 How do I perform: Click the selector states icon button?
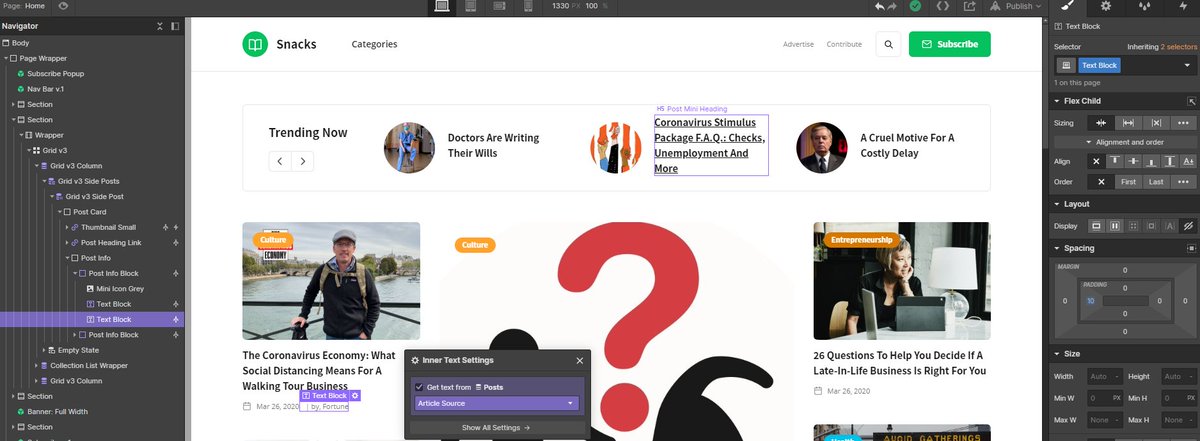tap(1066, 65)
